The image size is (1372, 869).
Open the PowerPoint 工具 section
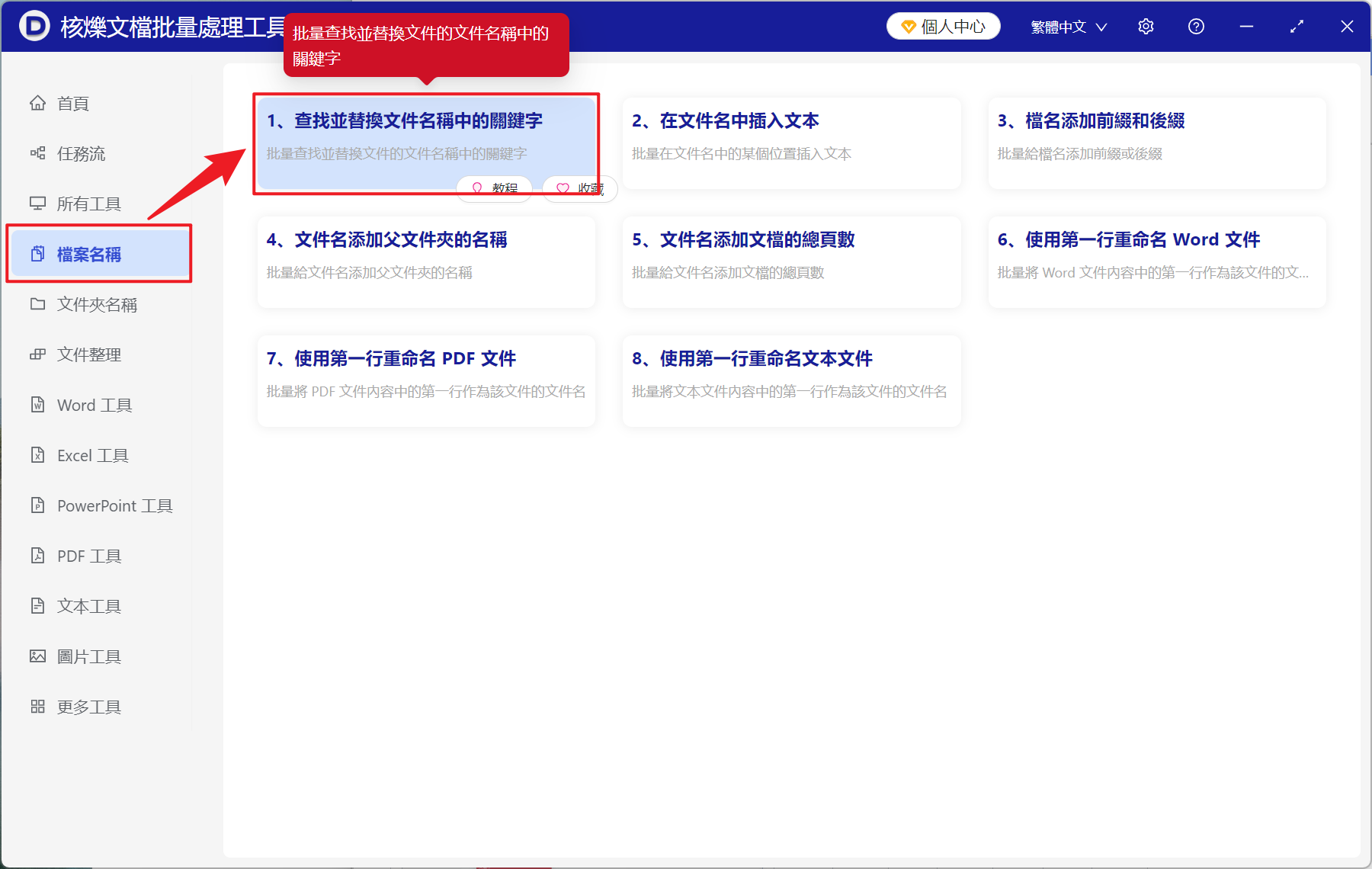click(114, 505)
